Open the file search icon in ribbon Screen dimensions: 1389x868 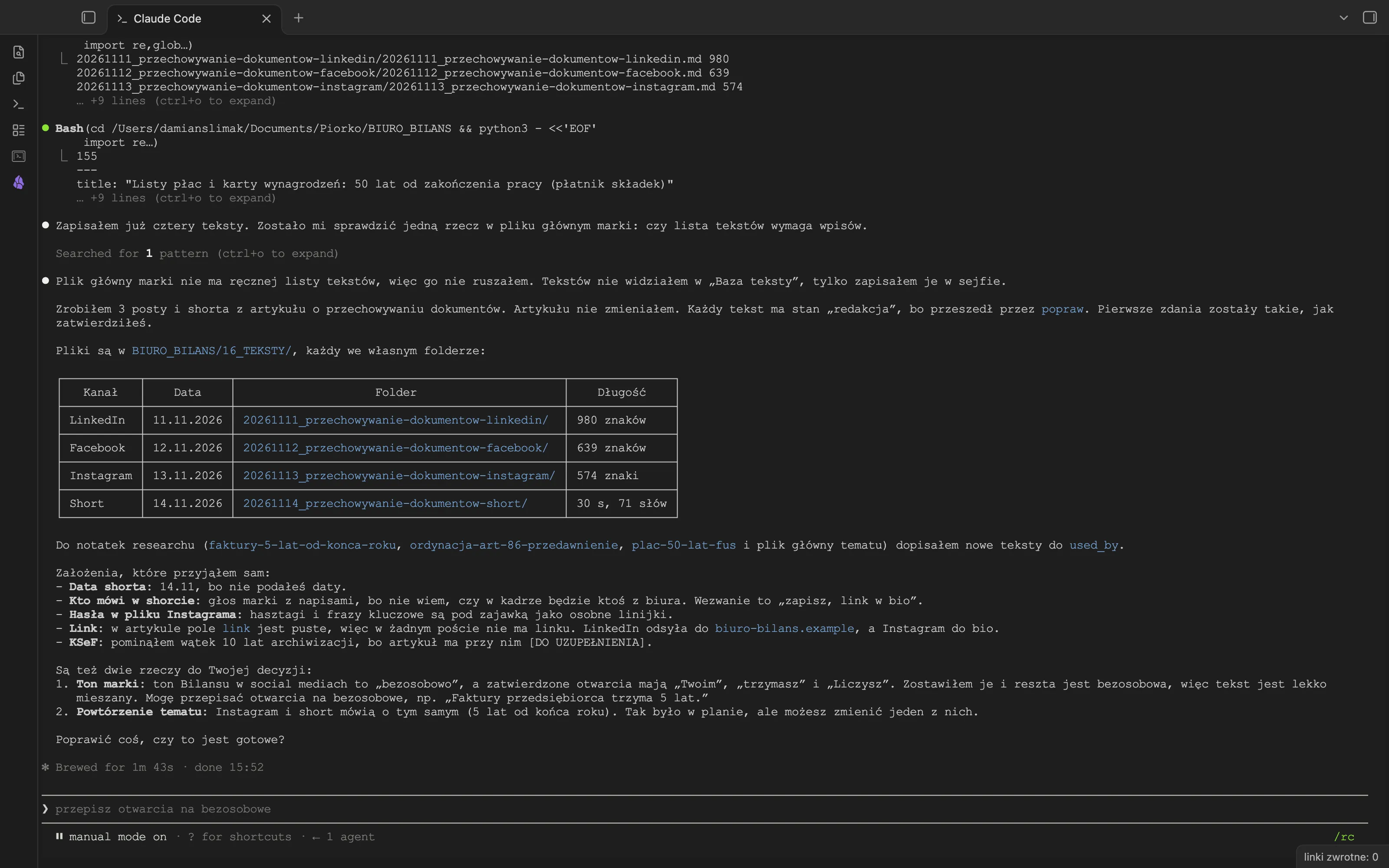click(18, 52)
